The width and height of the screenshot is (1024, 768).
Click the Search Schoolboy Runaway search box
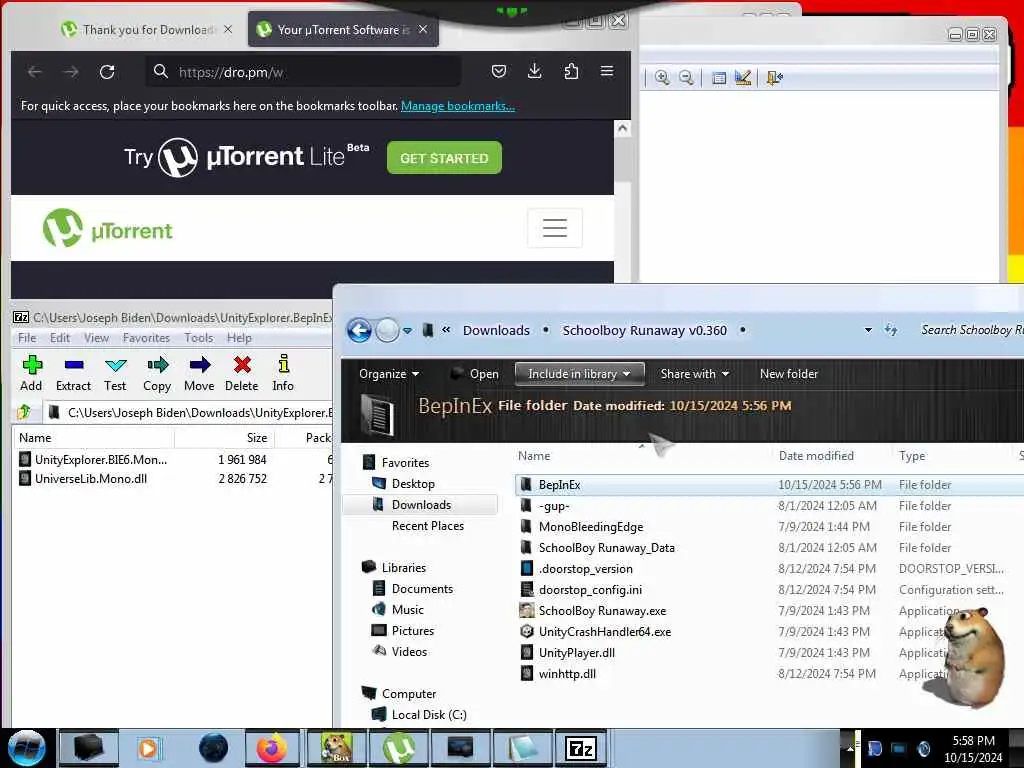tap(971, 330)
